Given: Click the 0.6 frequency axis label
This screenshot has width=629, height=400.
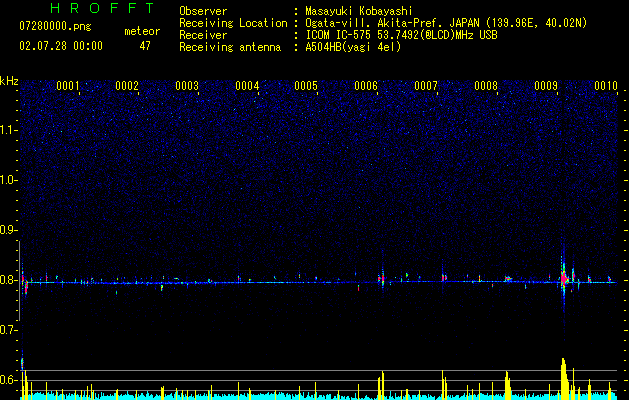Looking at the screenshot, I should (9, 380).
